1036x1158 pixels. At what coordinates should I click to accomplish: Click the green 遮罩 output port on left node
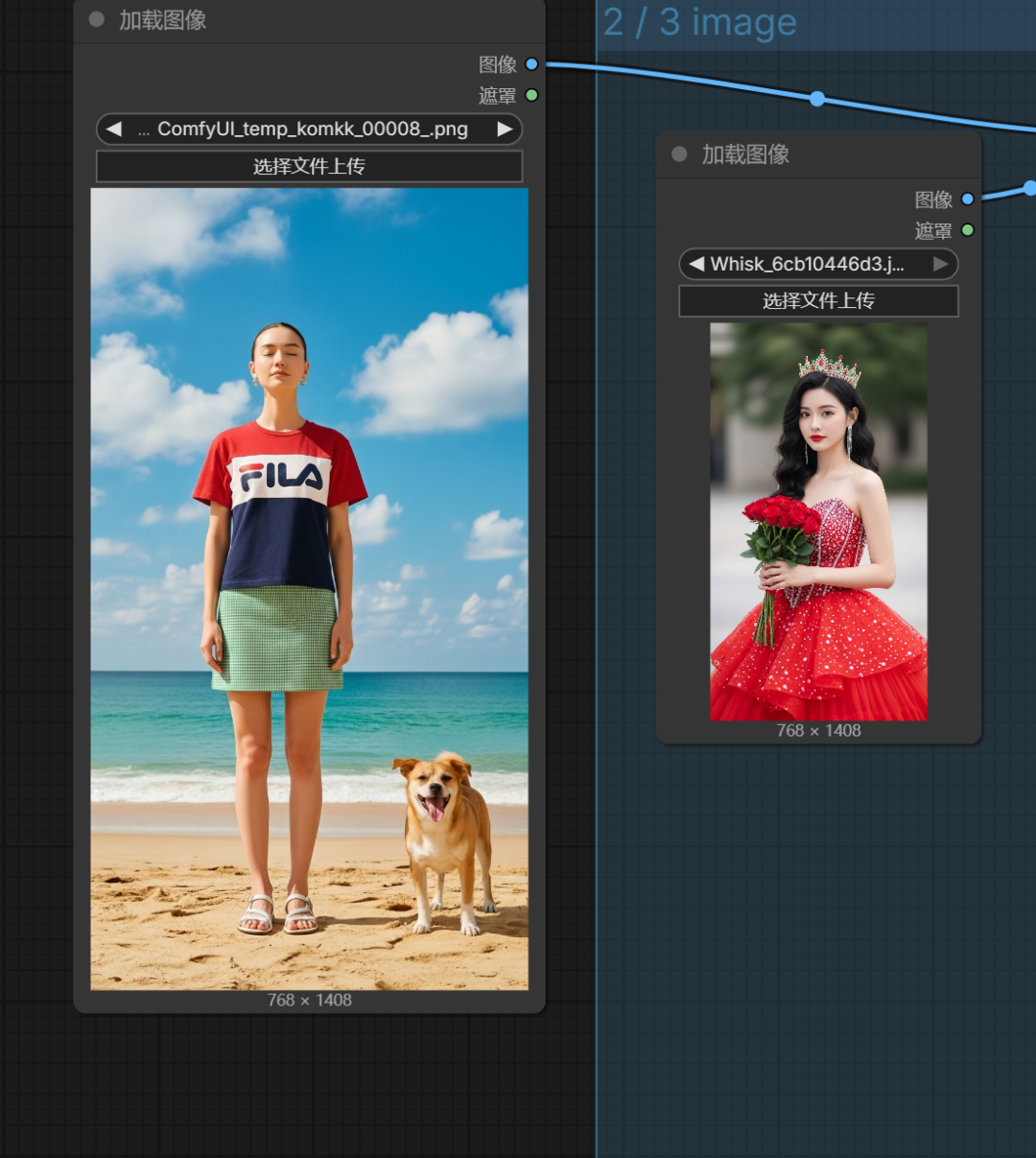[x=531, y=95]
